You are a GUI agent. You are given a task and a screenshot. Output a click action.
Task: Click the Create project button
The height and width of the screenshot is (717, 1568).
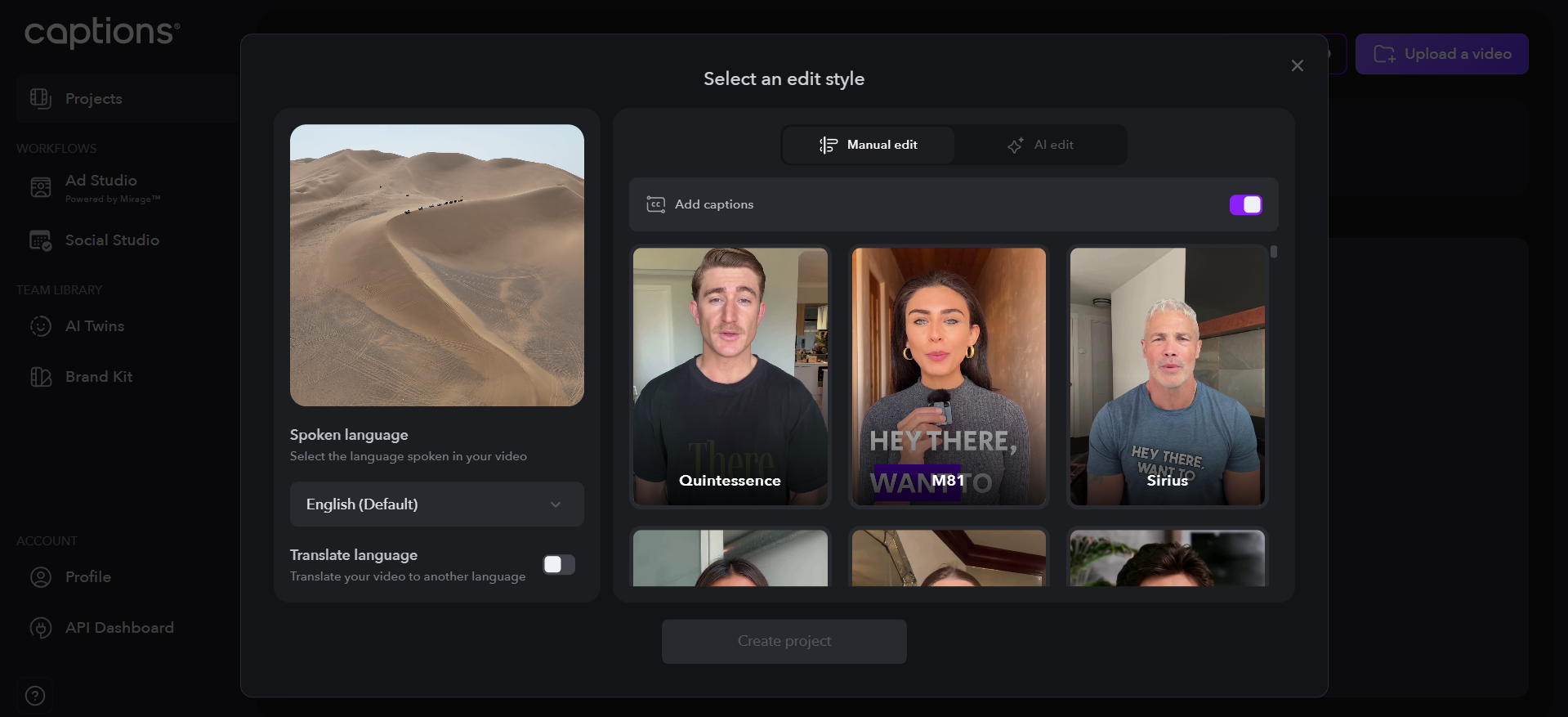(x=784, y=642)
